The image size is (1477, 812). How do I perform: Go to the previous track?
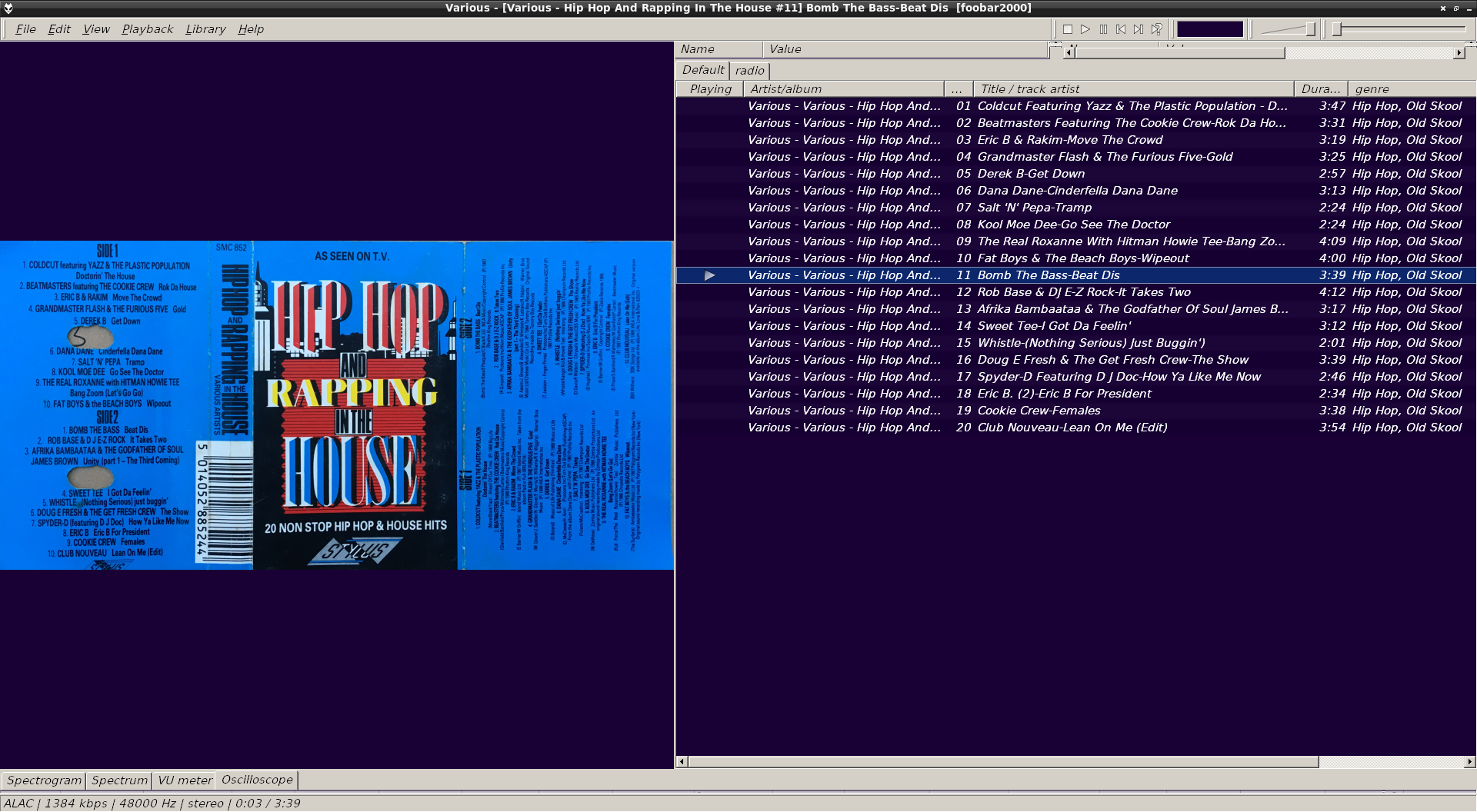[x=1121, y=29]
